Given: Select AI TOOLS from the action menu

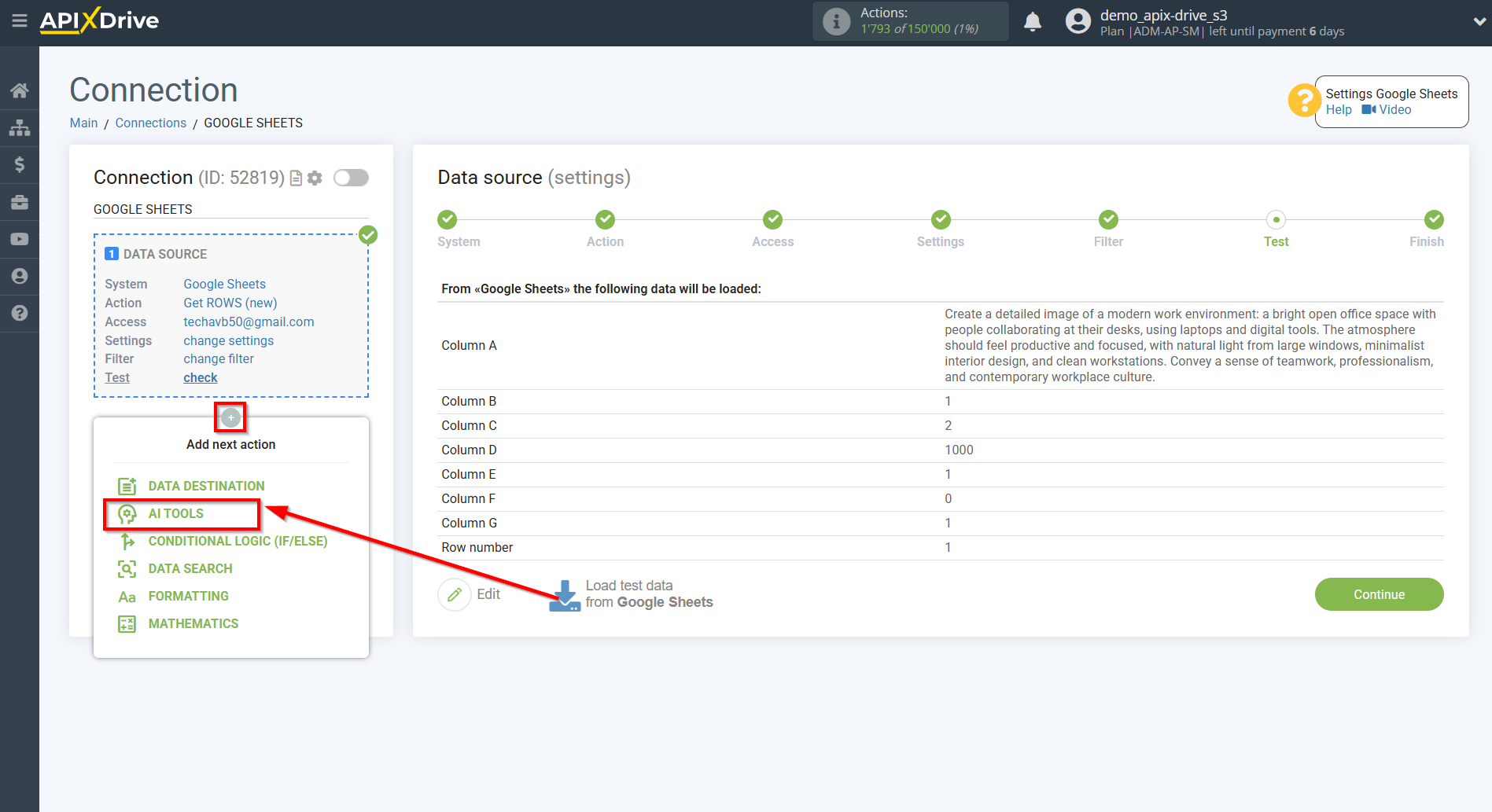Looking at the screenshot, I should click(x=176, y=513).
